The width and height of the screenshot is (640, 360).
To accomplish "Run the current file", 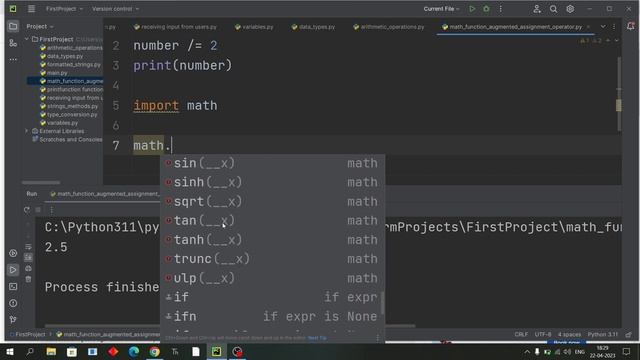I will [472, 9].
